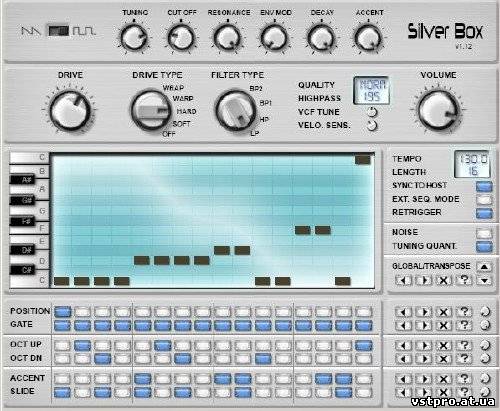Click shift right arrow for Gate row
500x411 pixels.
click(x=424, y=325)
